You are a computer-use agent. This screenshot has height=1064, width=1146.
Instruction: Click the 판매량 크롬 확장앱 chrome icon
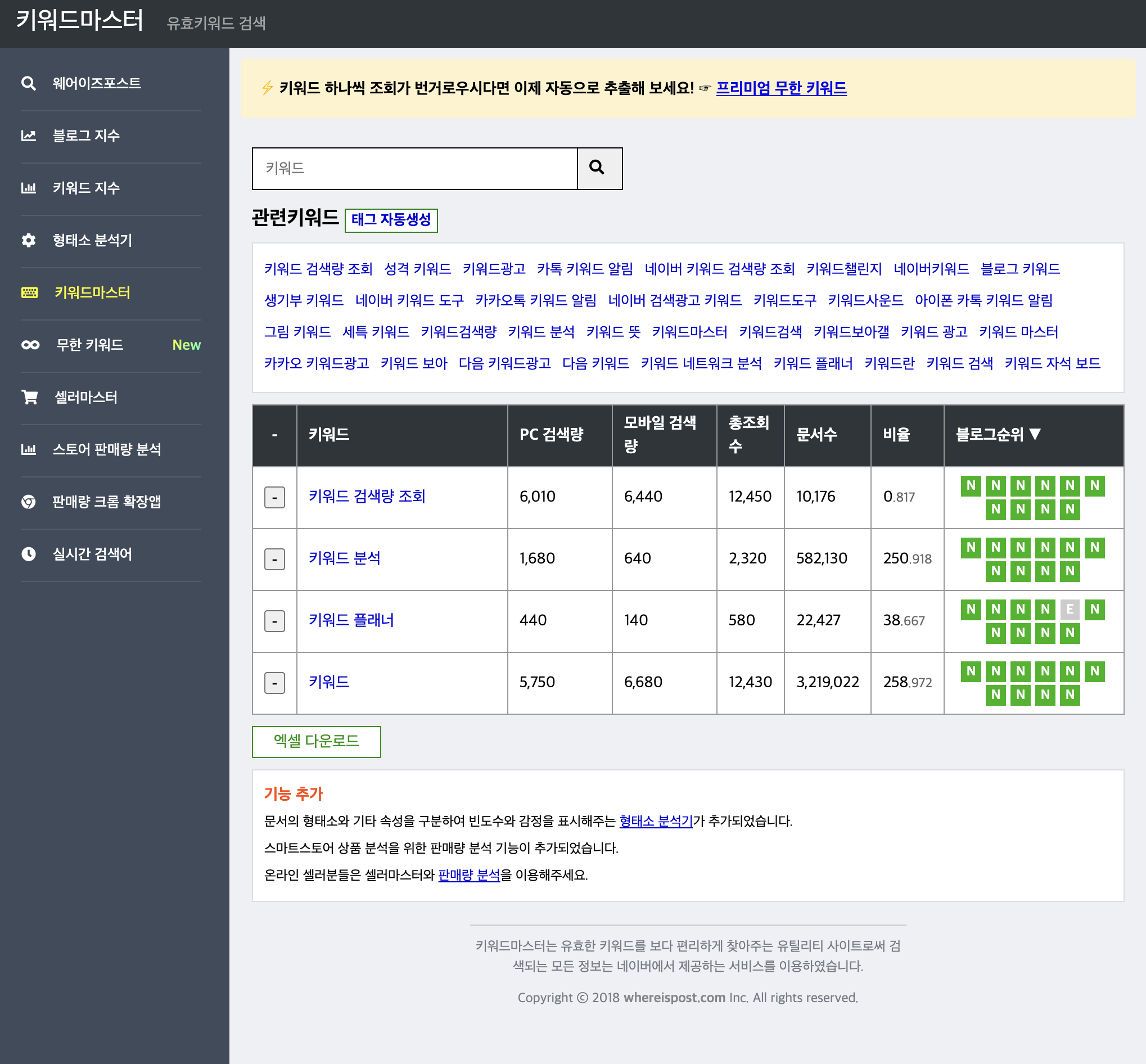click(28, 502)
